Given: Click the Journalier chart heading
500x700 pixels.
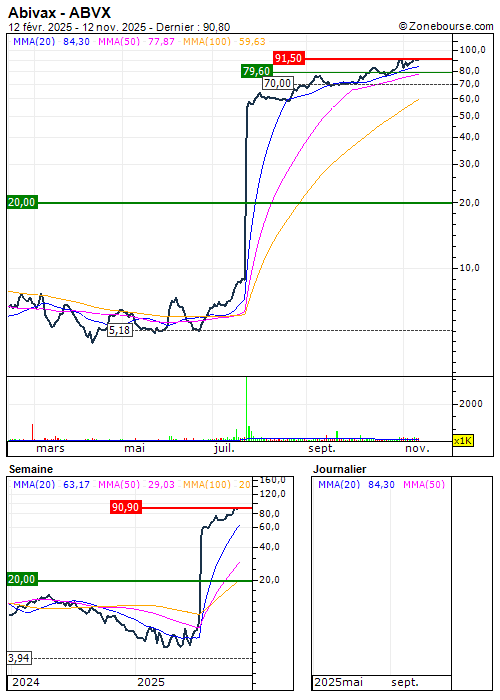Looking at the screenshot, I should 339,469.
